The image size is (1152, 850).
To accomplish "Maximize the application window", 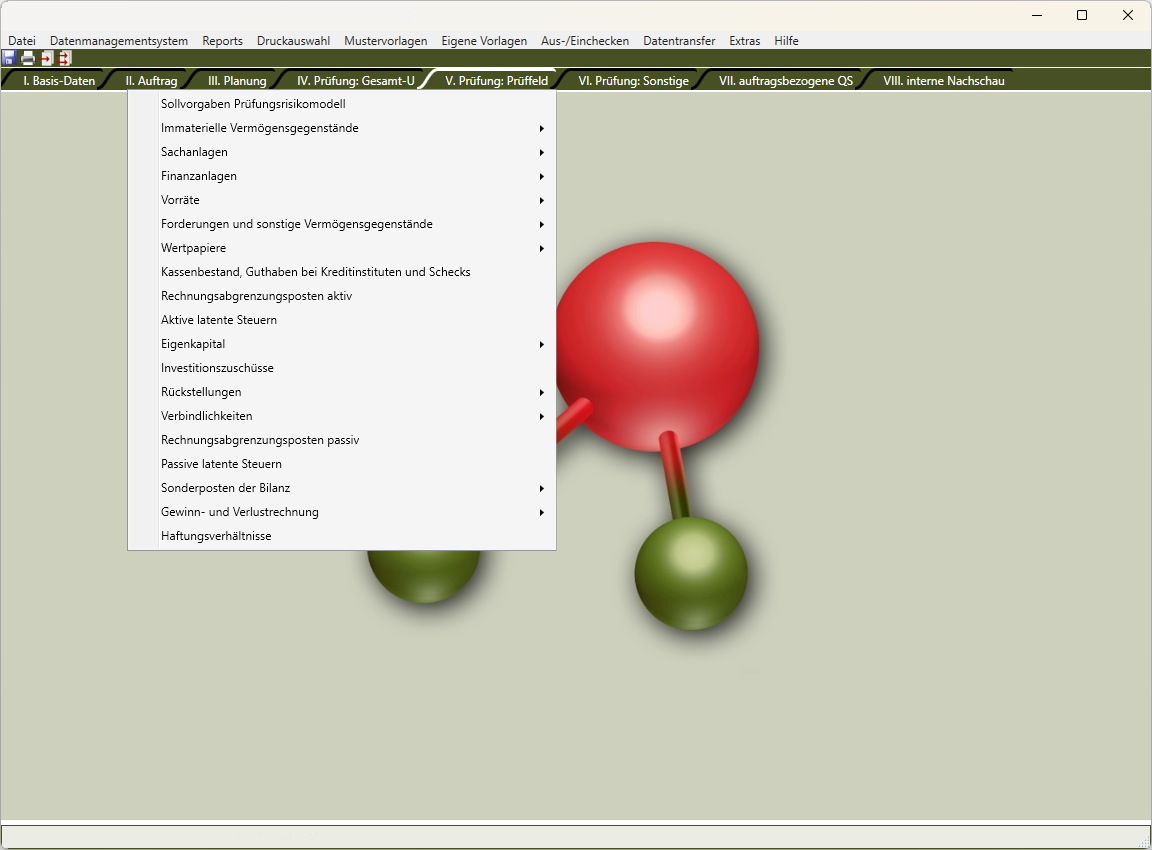I will [1082, 15].
